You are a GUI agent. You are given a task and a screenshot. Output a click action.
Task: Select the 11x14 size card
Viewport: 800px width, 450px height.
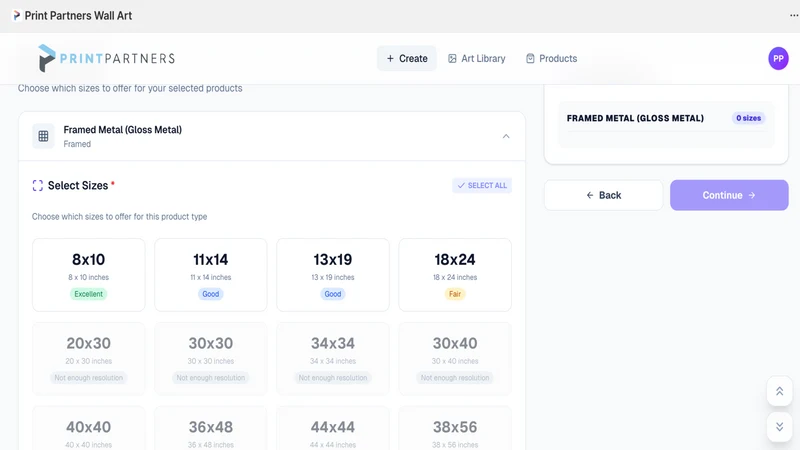[211, 275]
